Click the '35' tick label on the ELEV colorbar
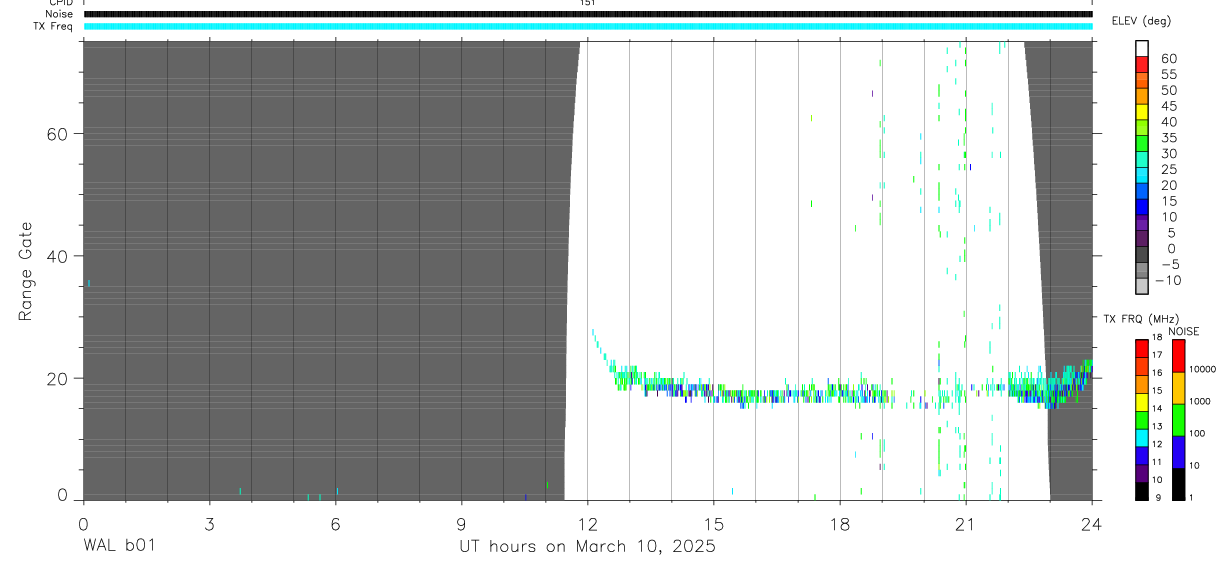 tap(1168, 138)
